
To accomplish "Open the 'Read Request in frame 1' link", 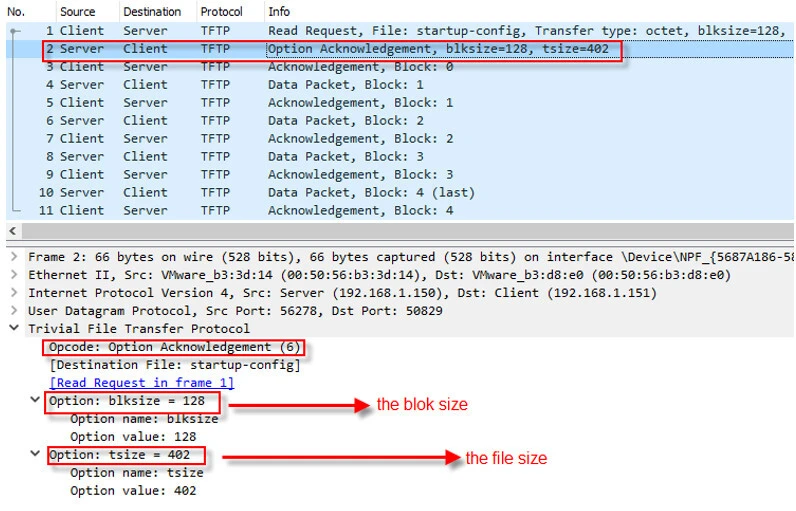I will pos(141,383).
